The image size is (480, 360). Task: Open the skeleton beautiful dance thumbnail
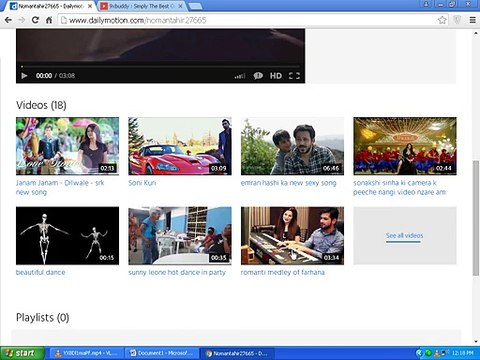(67, 236)
